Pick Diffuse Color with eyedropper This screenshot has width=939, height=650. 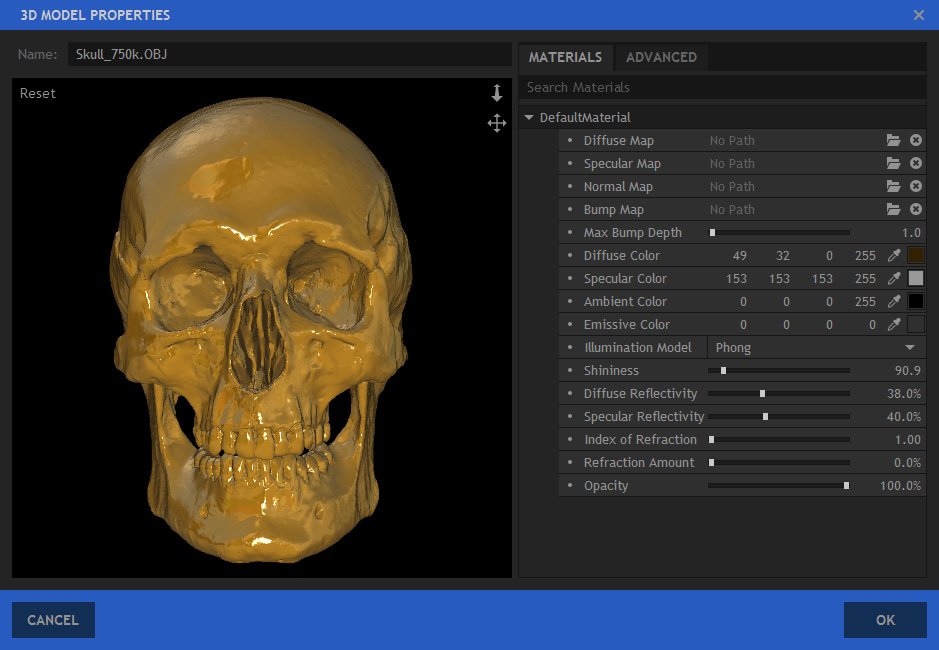click(x=894, y=256)
